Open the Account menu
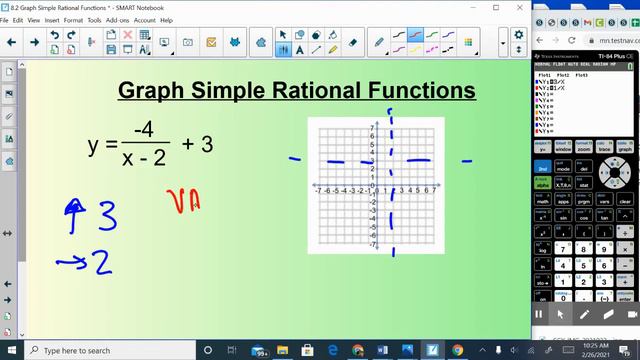Image resolution: width=640 pixels, height=360 pixels. pos(144,20)
